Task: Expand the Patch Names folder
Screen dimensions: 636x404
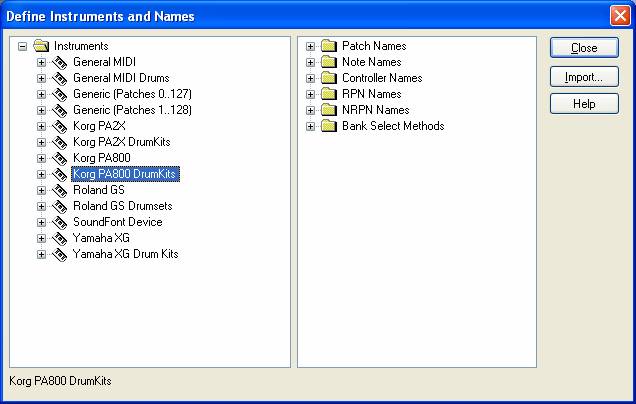Action: pos(310,46)
